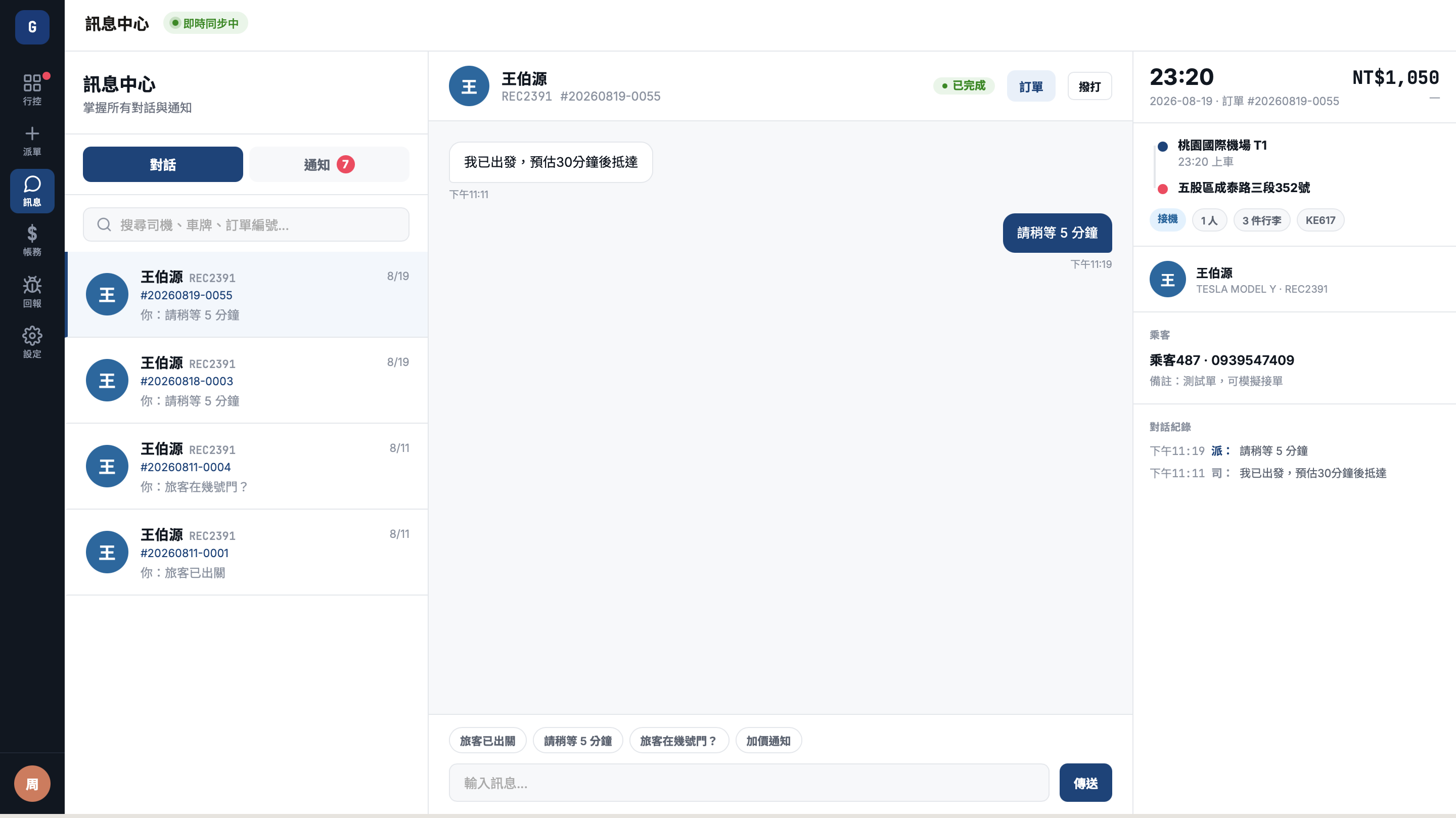The image size is (1456, 818).
Task: Click the 1 人 passenger count tag
Action: 1209,220
